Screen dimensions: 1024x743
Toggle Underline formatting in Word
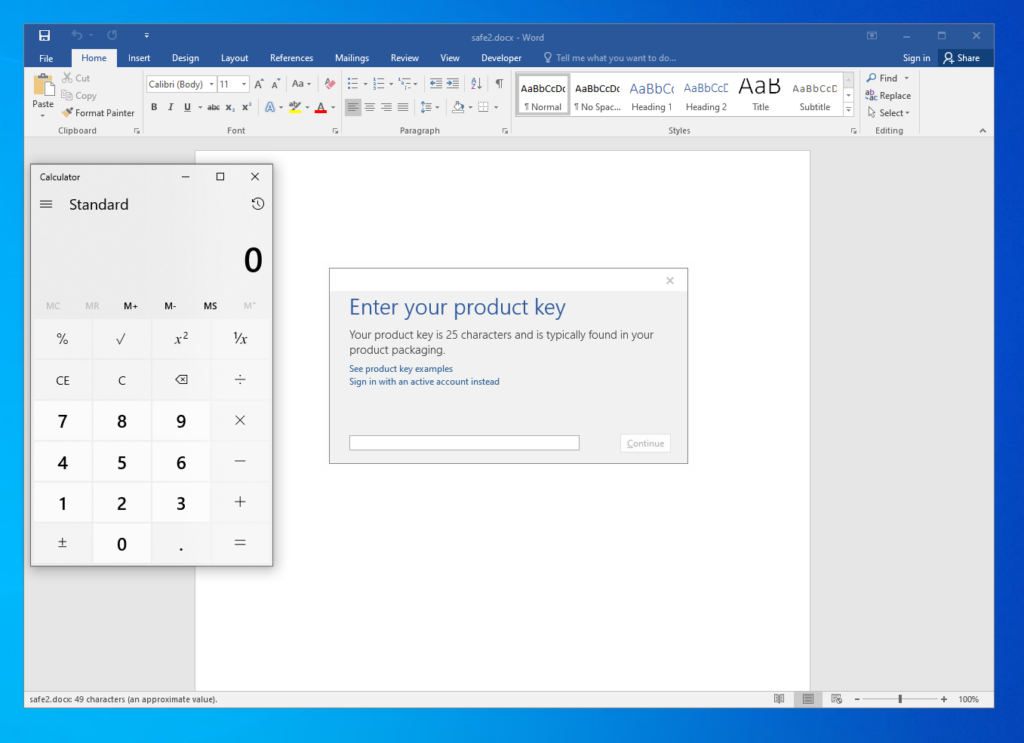coord(187,107)
